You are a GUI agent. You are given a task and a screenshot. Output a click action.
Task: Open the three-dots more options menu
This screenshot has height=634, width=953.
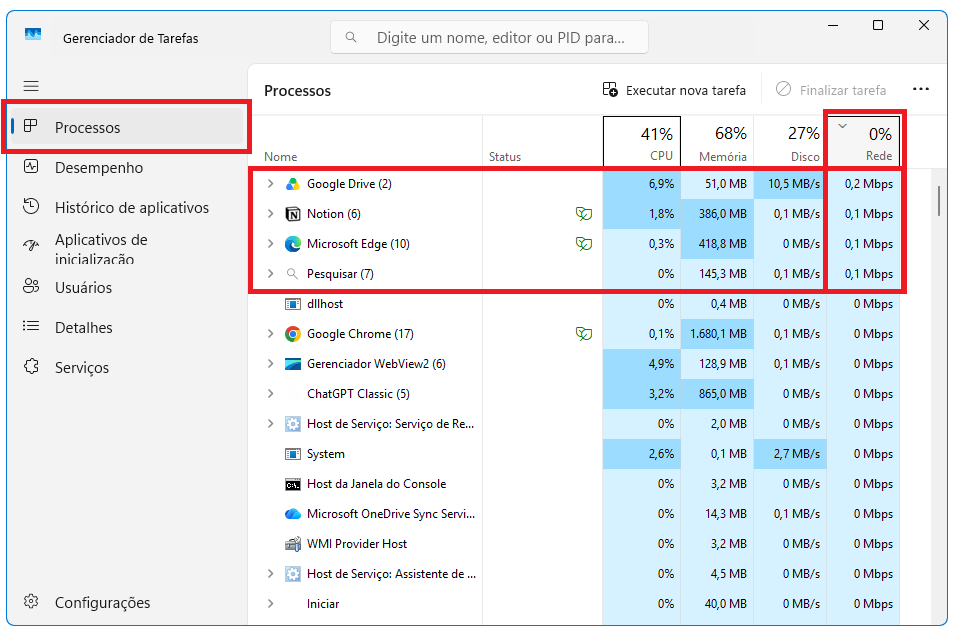(921, 89)
